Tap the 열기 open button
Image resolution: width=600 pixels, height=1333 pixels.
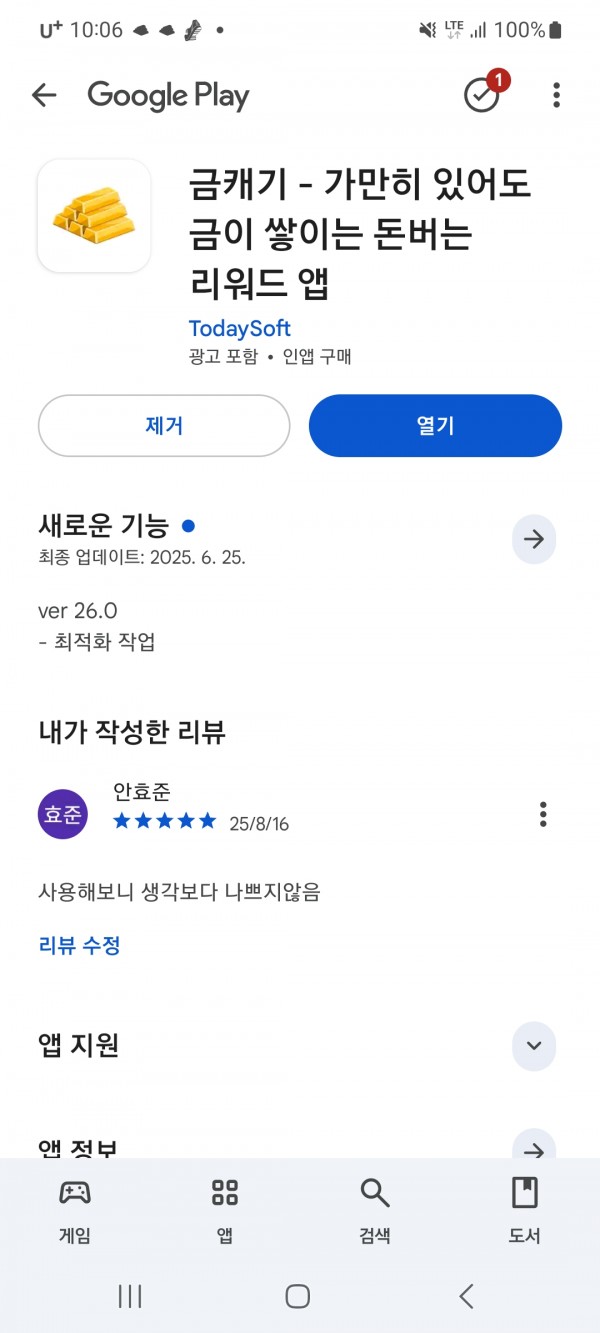click(x=436, y=425)
